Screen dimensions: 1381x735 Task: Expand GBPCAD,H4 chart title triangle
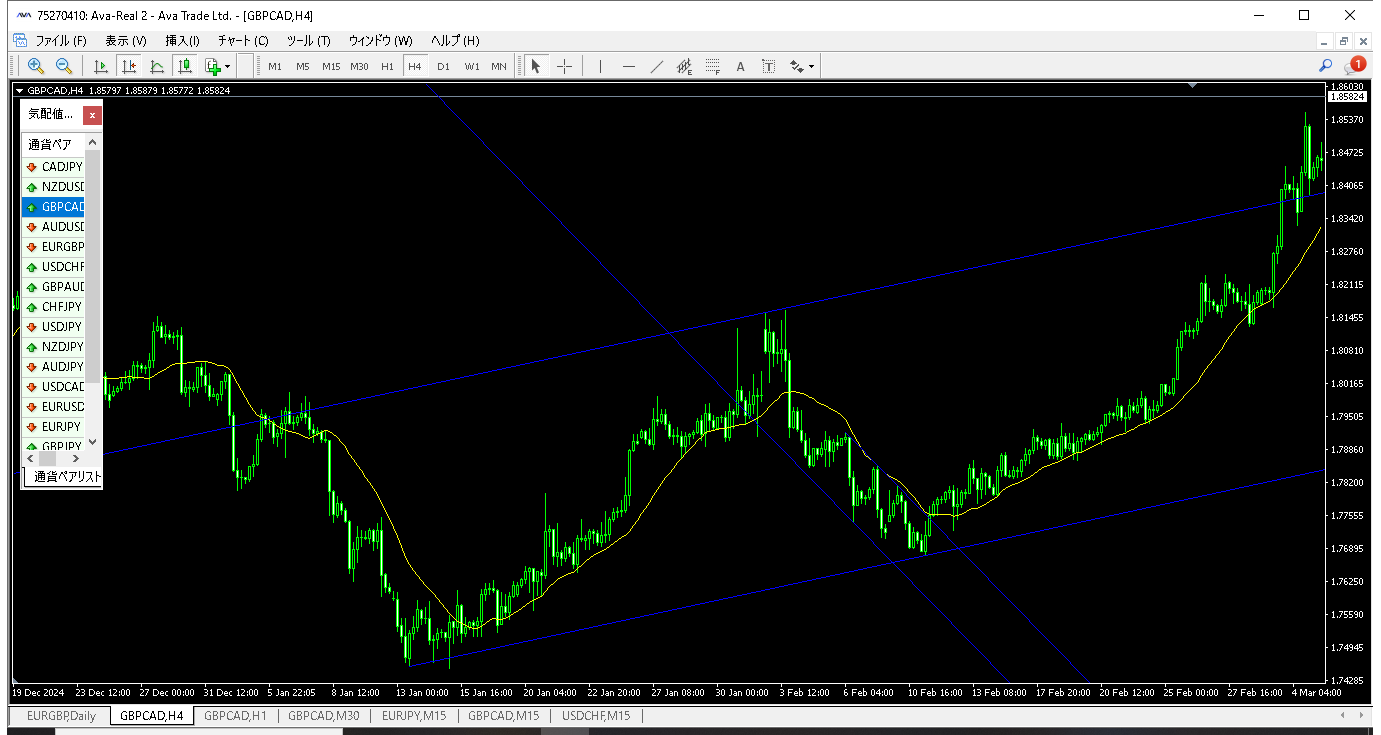[20, 90]
